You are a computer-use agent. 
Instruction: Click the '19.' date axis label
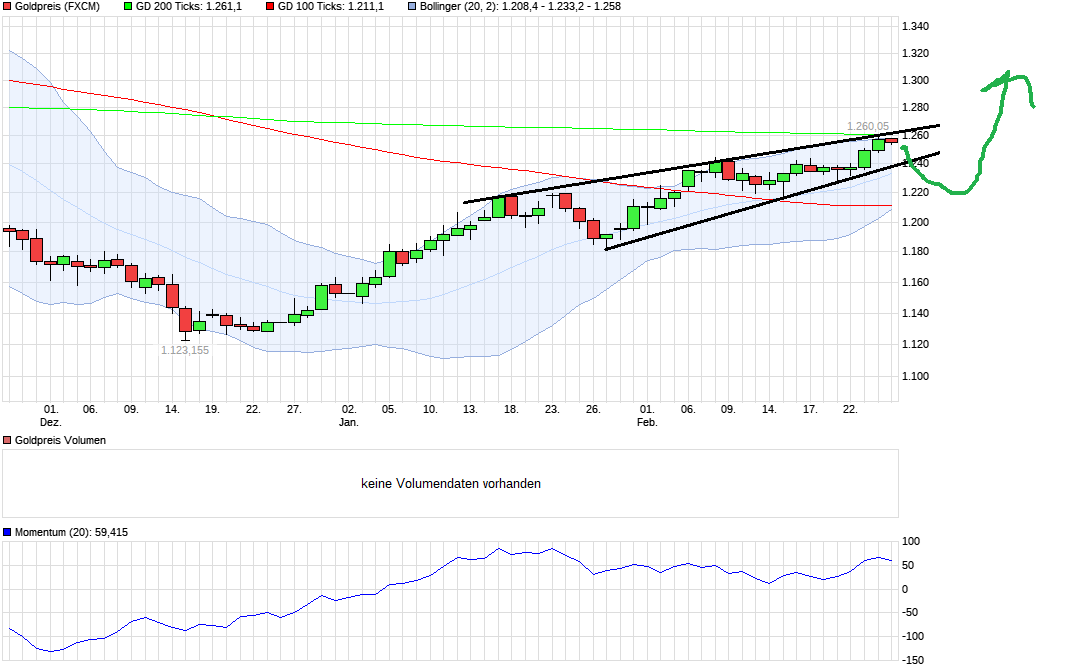(x=212, y=410)
